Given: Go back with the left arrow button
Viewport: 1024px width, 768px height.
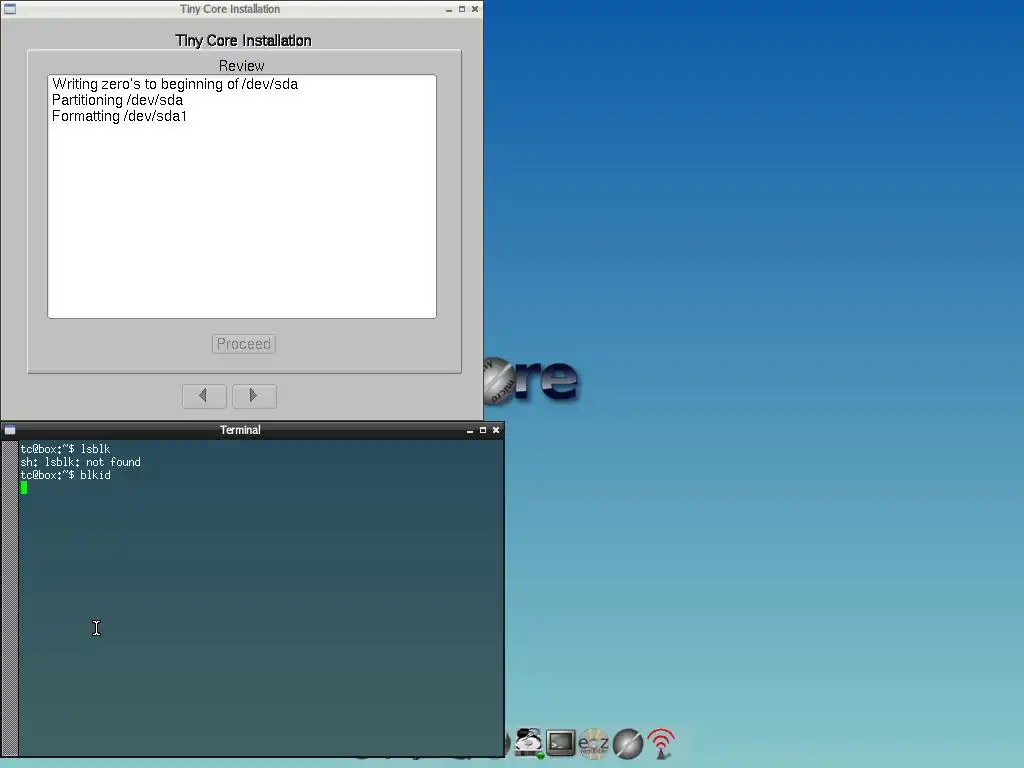Looking at the screenshot, I should click(x=204, y=396).
